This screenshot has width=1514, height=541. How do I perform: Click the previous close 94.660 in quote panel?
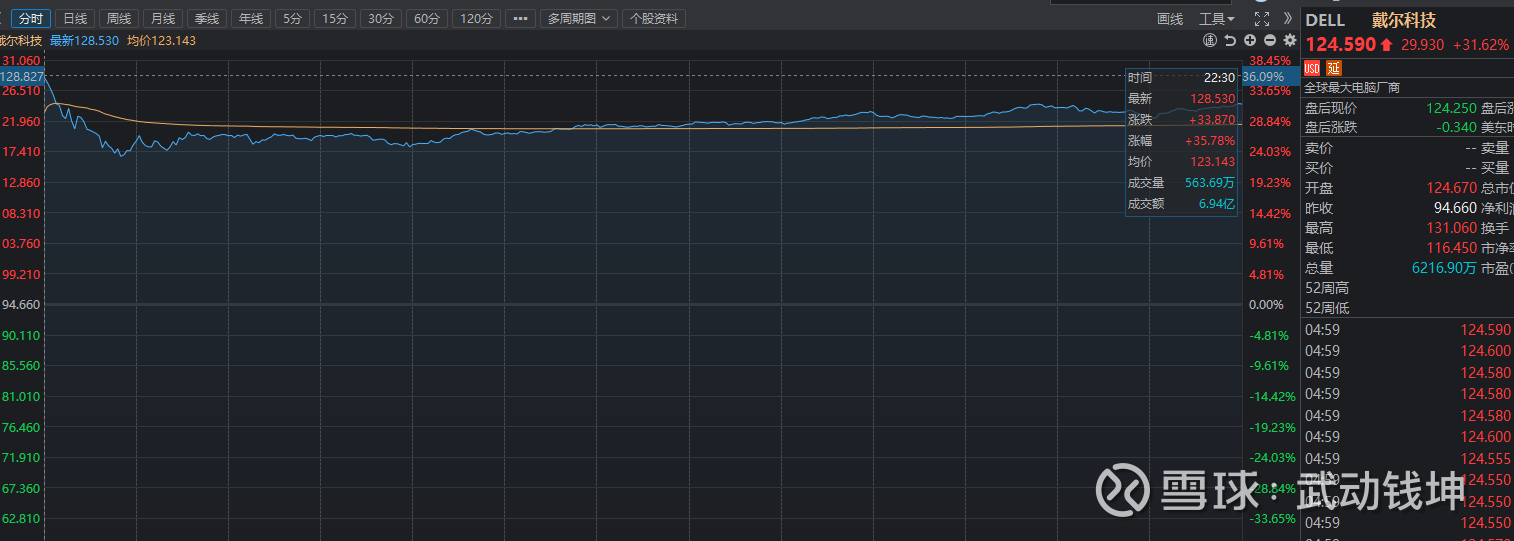[x=1455, y=208]
